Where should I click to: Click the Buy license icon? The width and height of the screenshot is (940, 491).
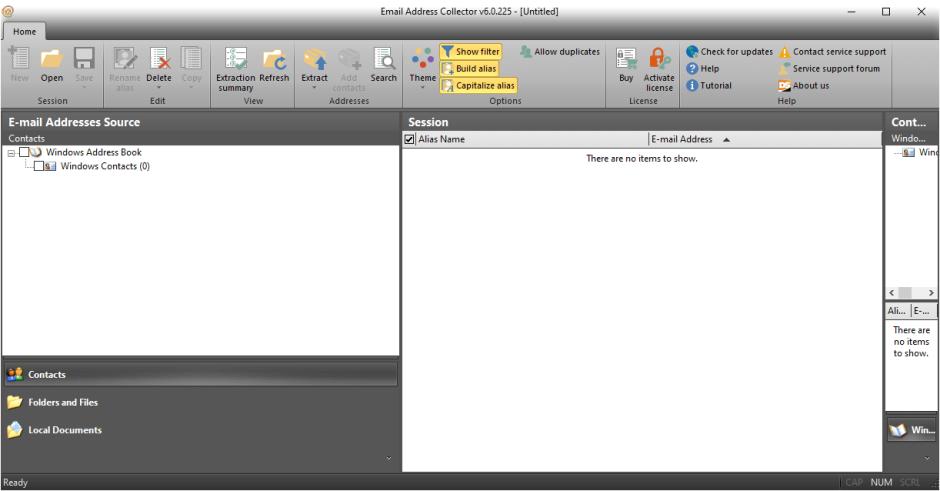pos(626,59)
